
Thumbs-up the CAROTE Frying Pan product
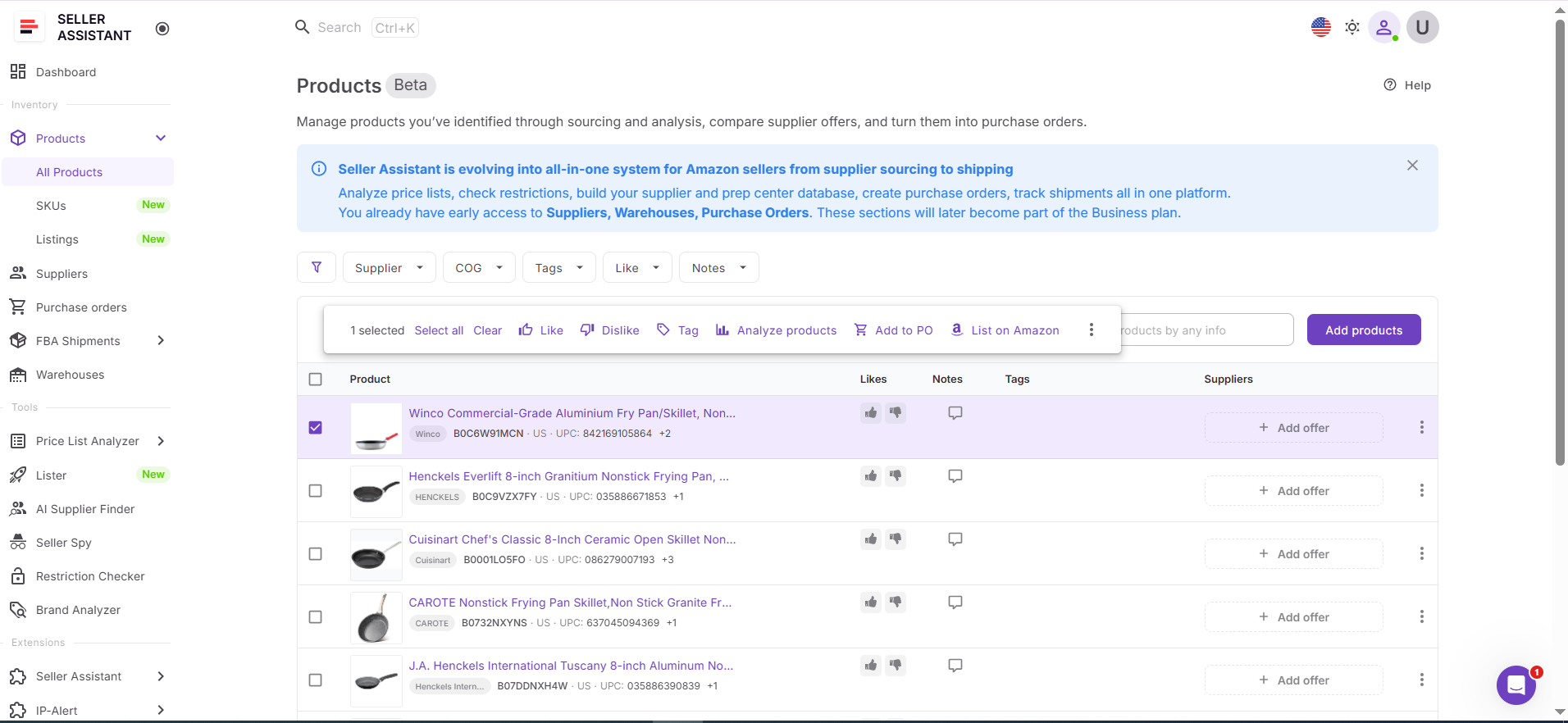[x=871, y=602]
